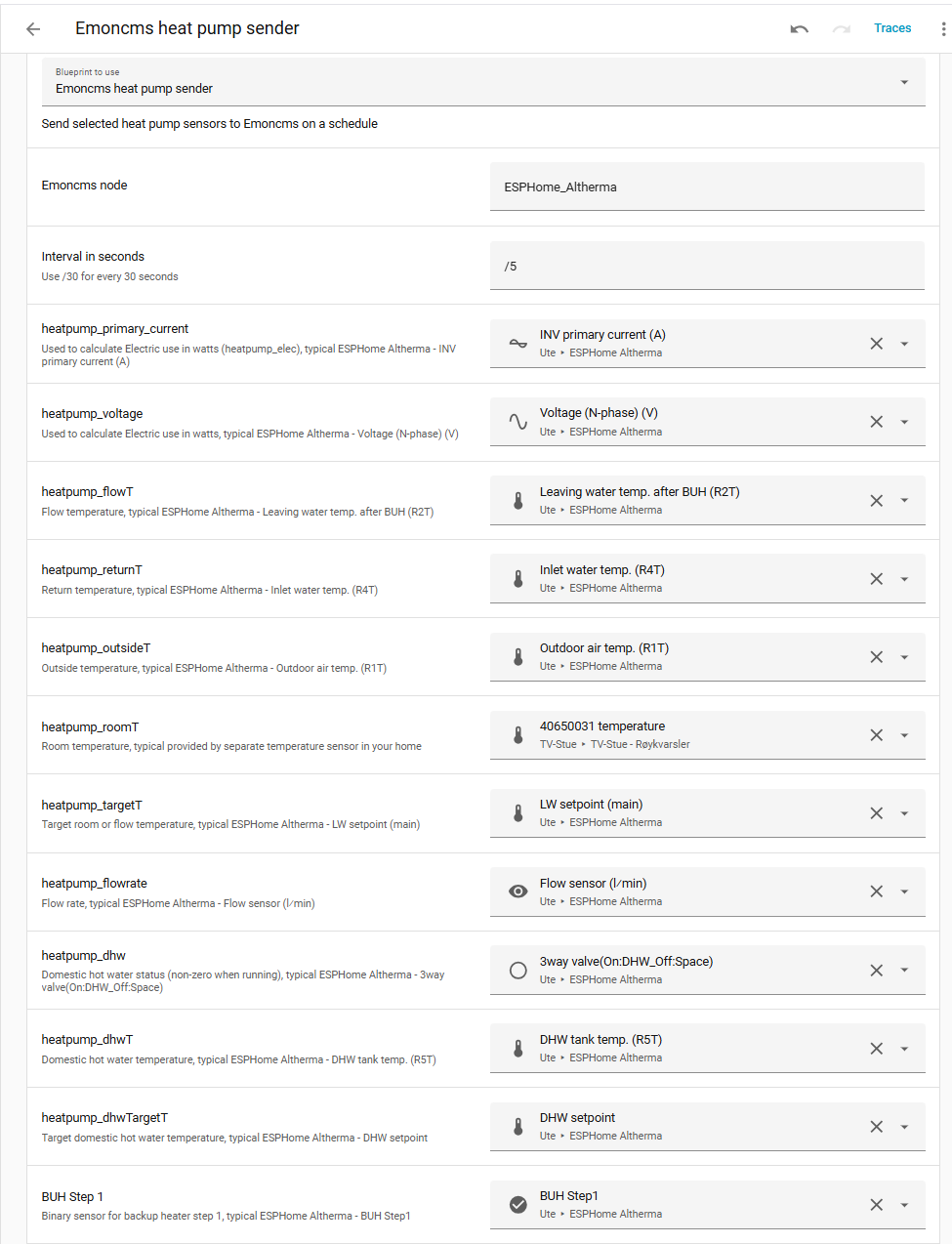
Task: Expand the Blueprint to use dropdown
Action: [904, 82]
